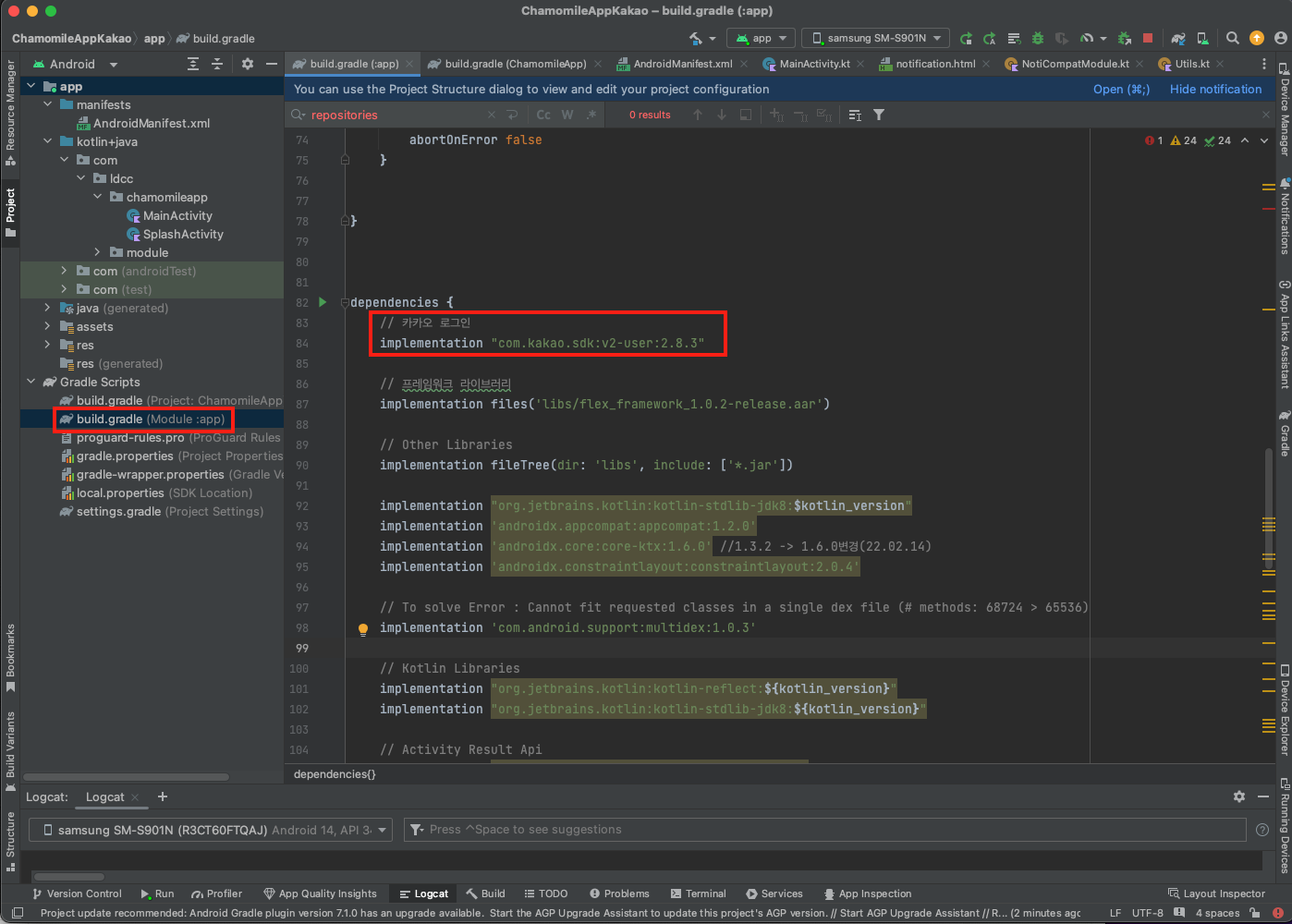Open Logcat settings gear icon
1292x924 pixels.
tap(1239, 796)
